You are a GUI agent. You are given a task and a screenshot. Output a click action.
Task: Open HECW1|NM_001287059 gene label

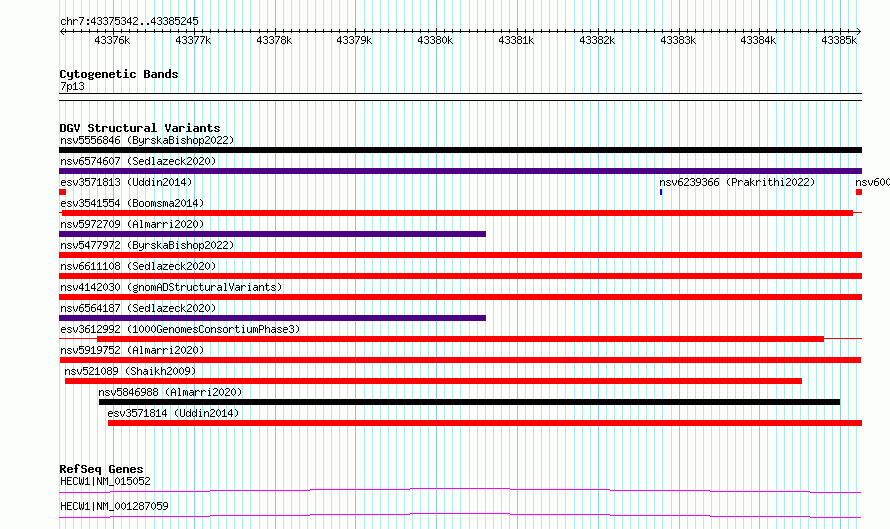click(114, 506)
